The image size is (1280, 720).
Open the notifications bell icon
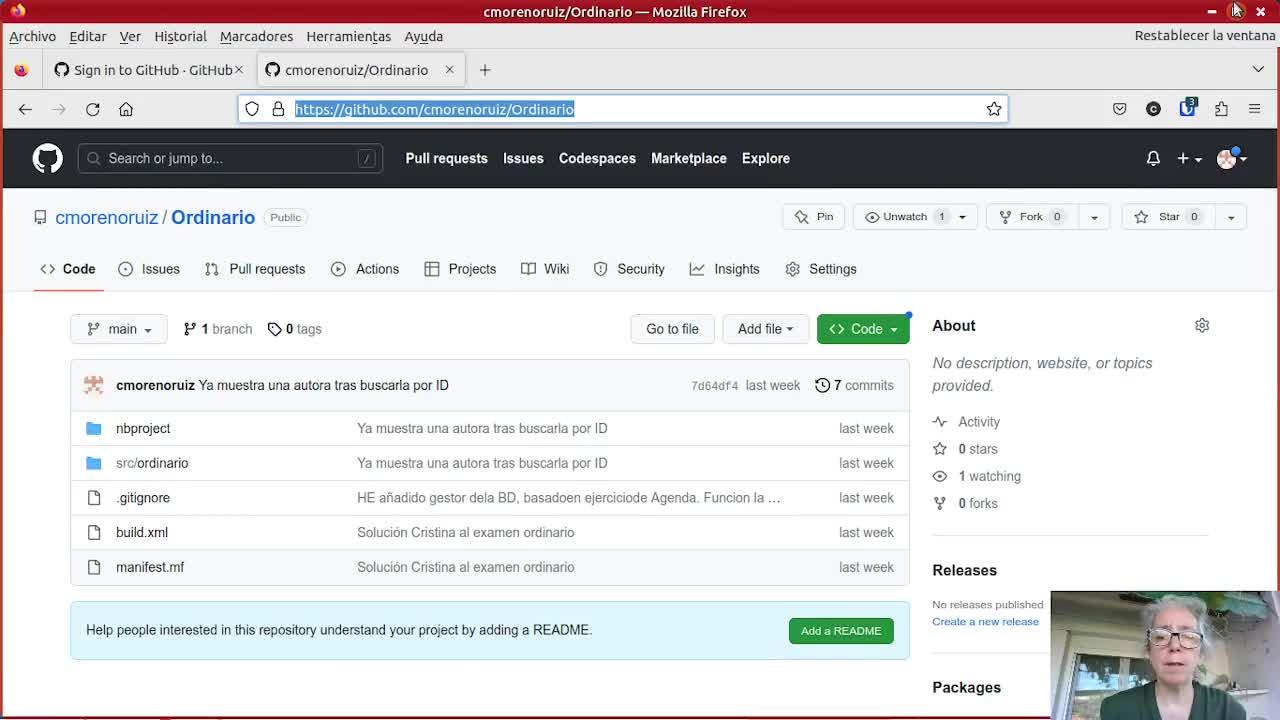[x=1153, y=158]
